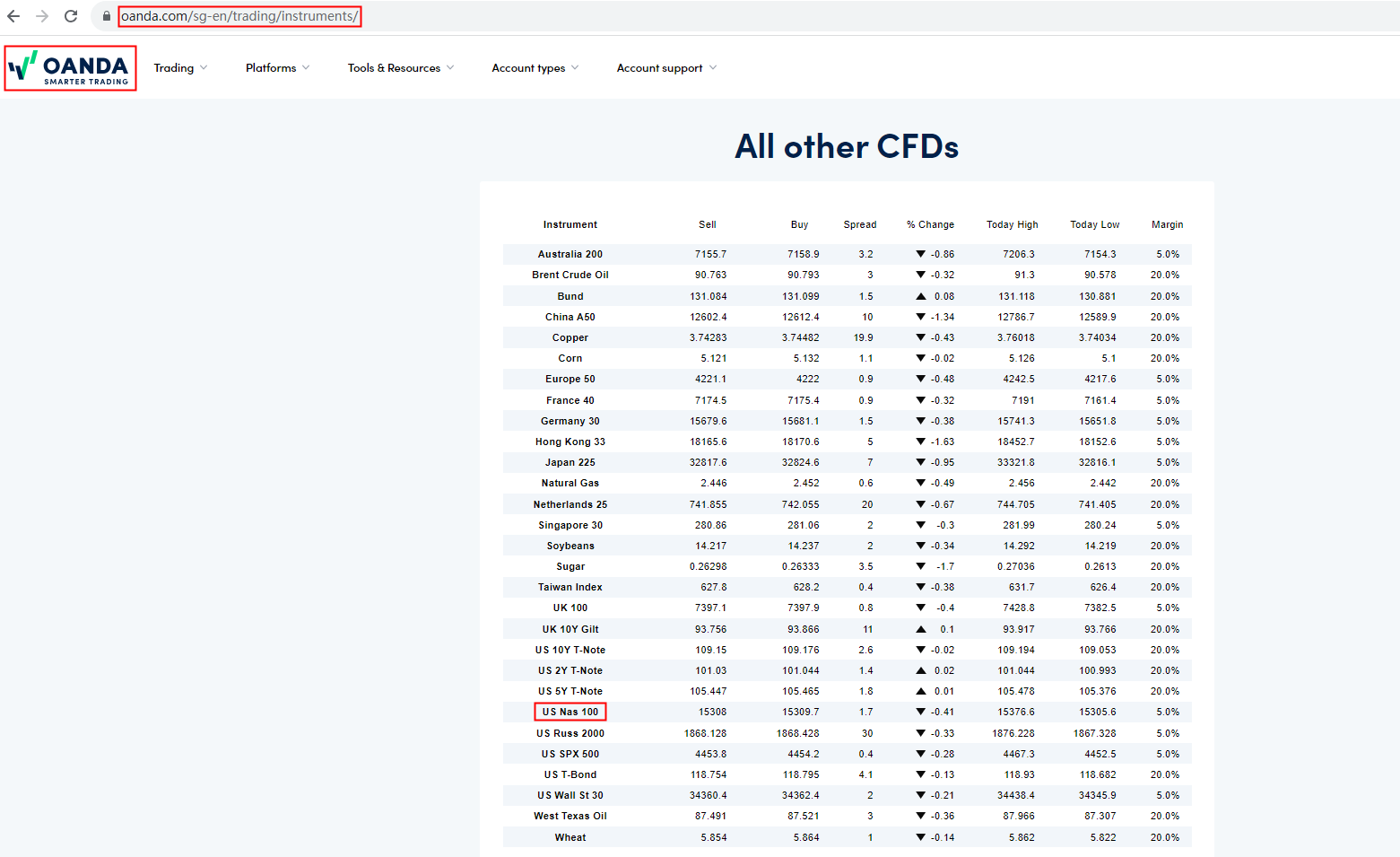Click the Spread column header
Screen dimensions: 1400x857
point(859,224)
